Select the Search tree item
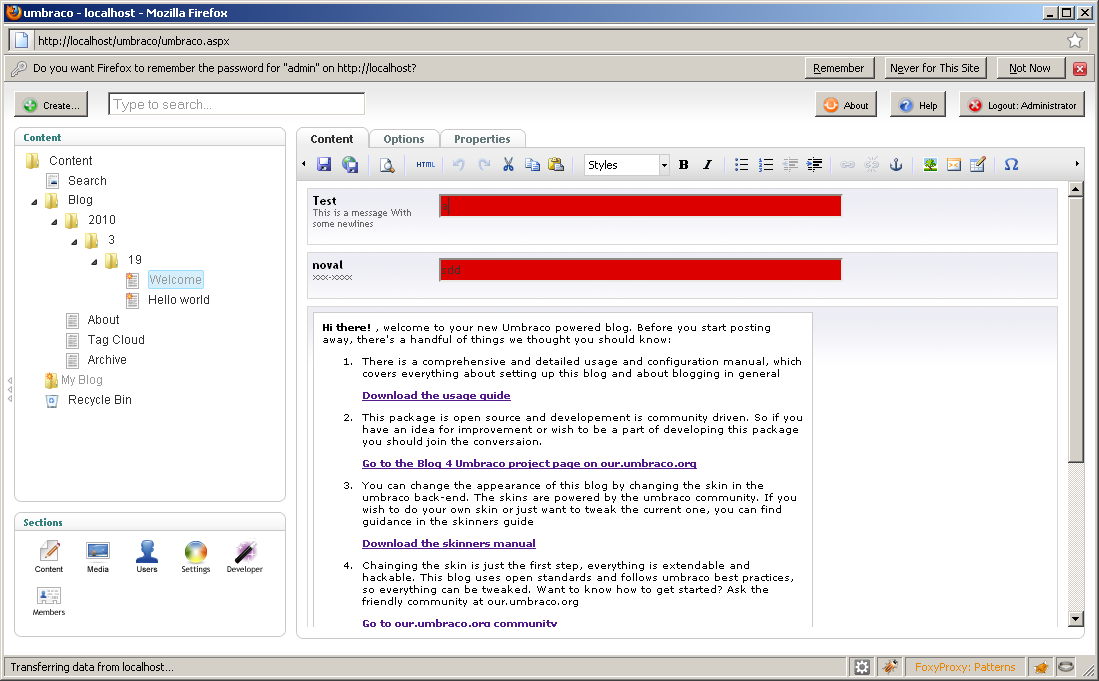This screenshot has height=681, width=1099. (x=87, y=181)
